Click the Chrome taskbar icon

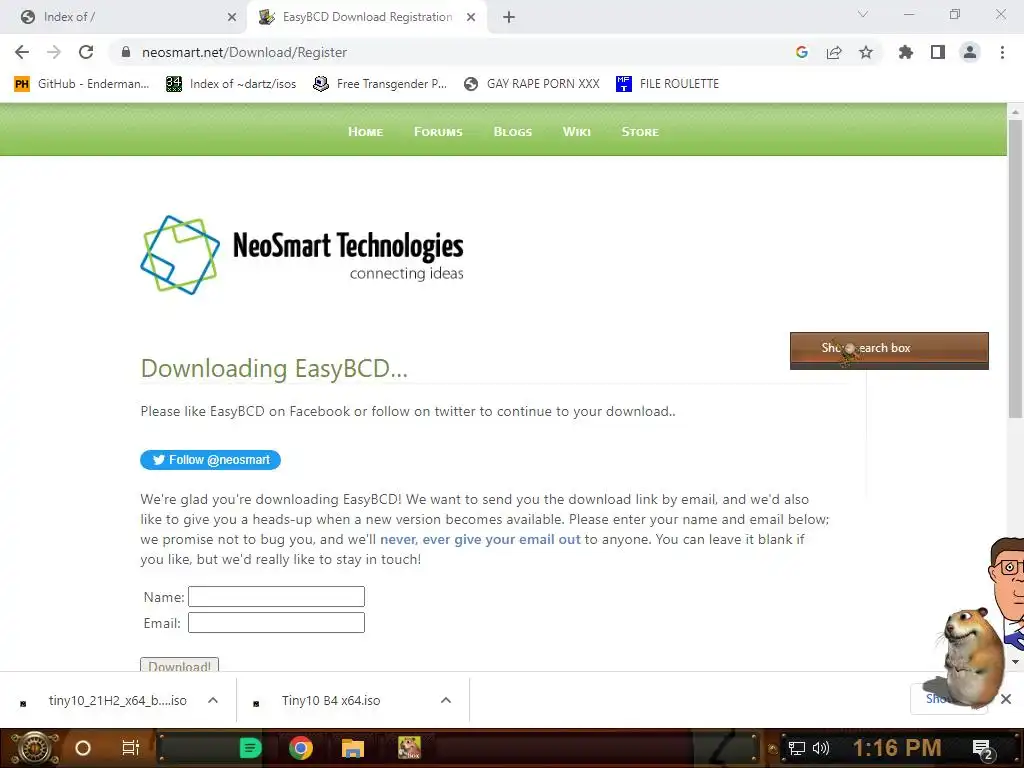pos(300,748)
